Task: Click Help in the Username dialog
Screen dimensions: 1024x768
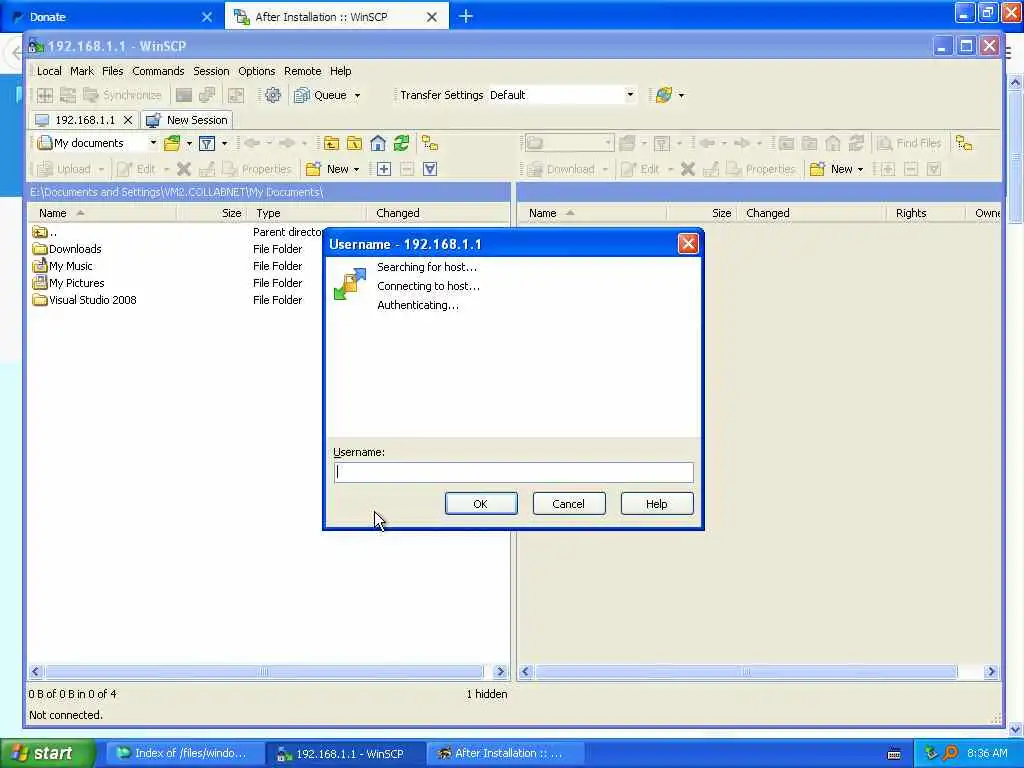Action: 657,504
